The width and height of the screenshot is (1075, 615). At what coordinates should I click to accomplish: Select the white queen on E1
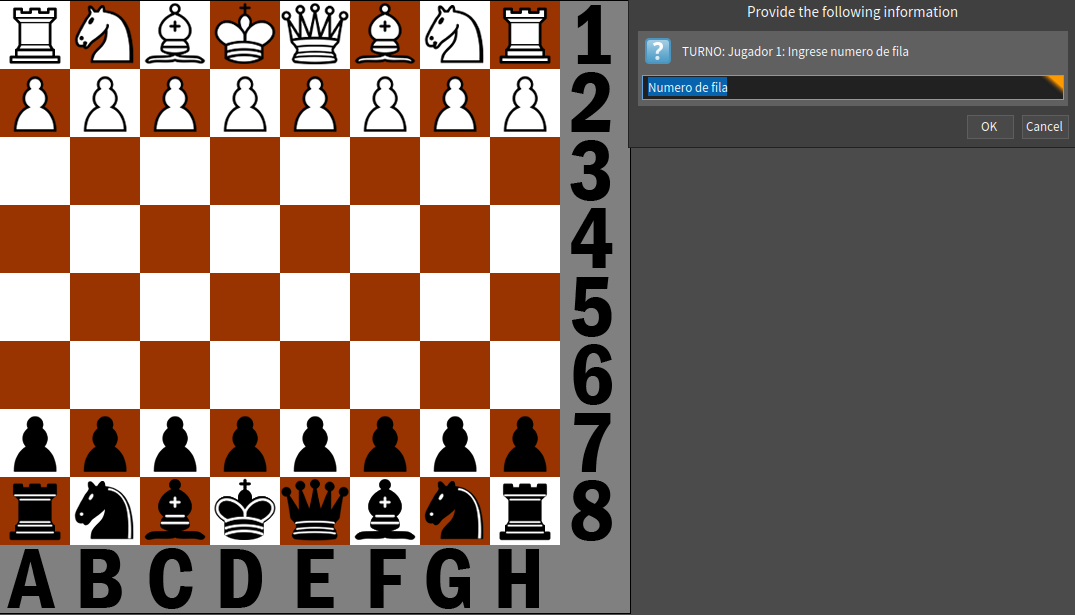coord(315,34)
